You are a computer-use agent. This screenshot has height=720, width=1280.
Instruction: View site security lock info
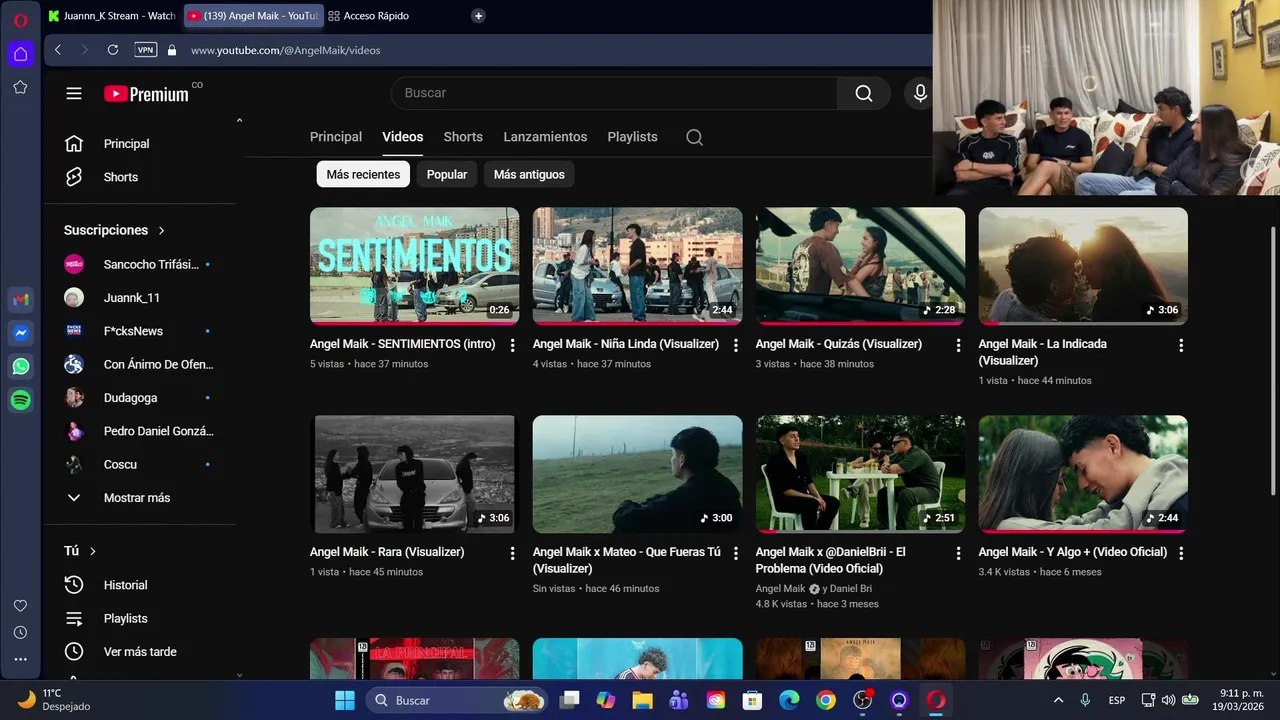click(x=172, y=50)
